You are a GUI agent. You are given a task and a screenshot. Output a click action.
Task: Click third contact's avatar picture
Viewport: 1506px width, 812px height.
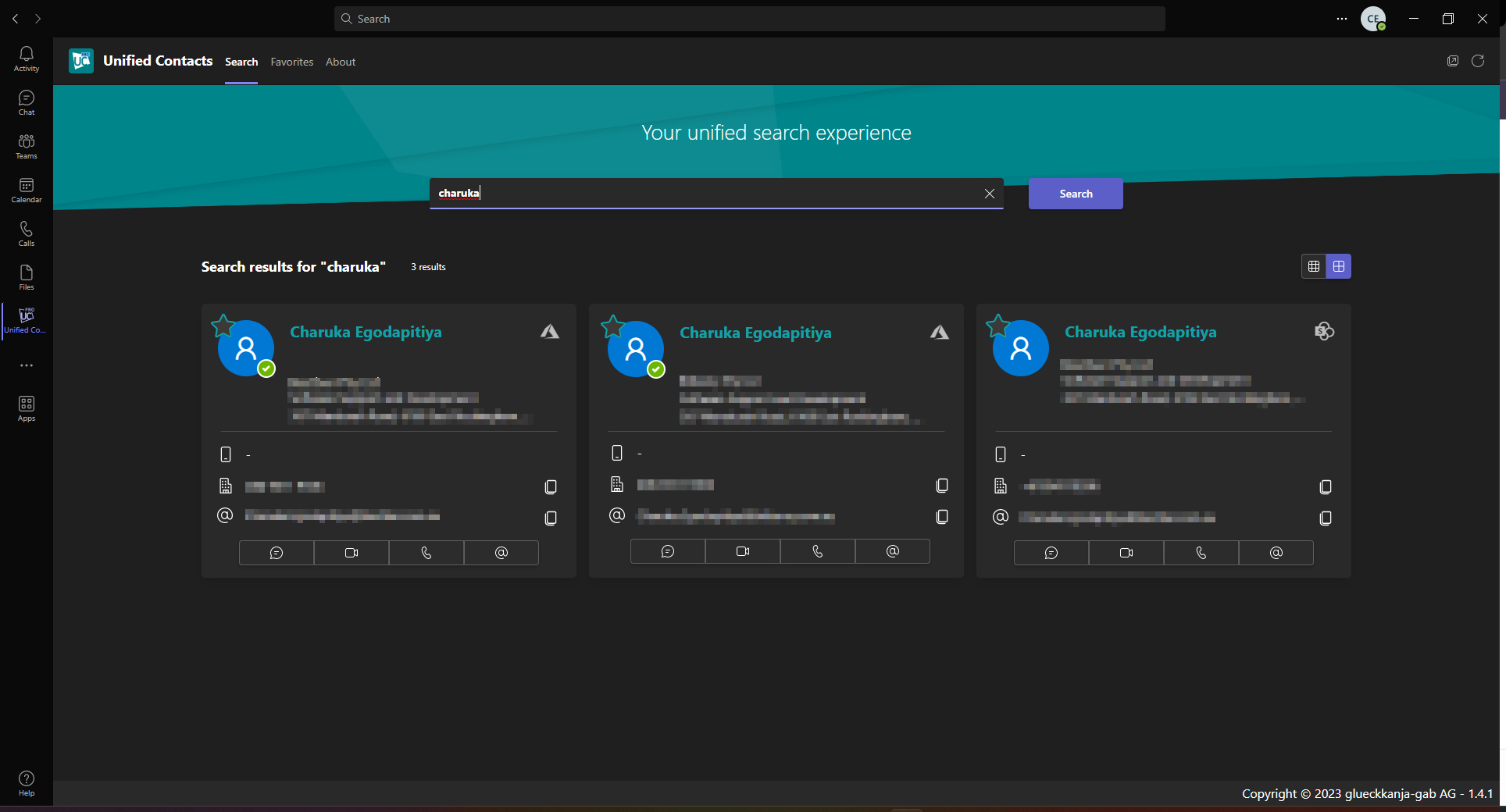click(x=1021, y=348)
